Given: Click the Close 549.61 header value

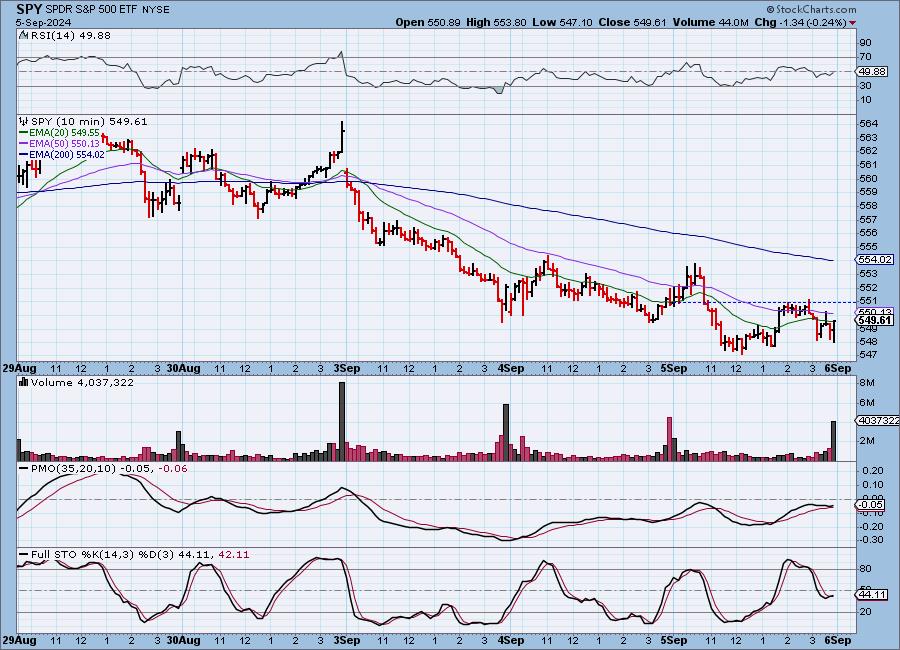Looking at the screenshot, I should point(632,22).
